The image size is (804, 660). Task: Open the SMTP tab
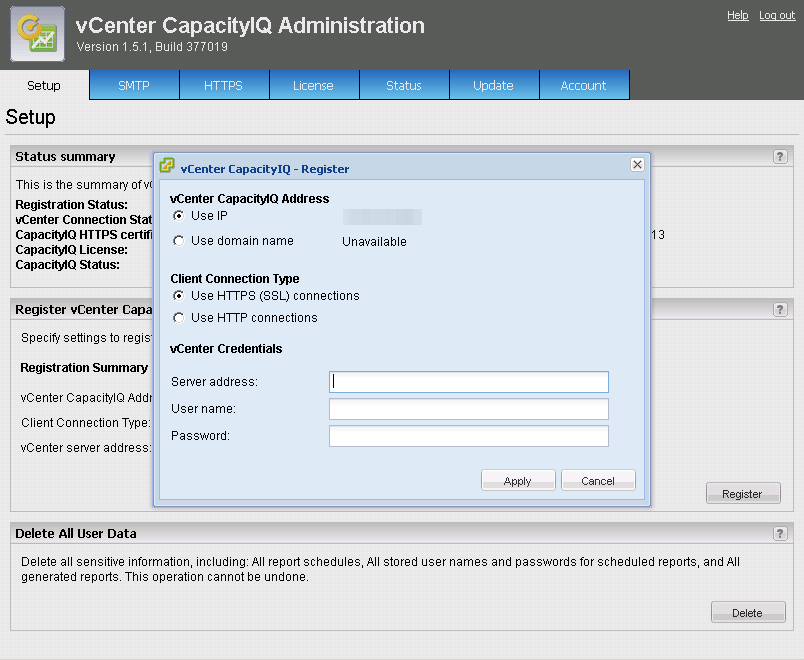[134, 85]
